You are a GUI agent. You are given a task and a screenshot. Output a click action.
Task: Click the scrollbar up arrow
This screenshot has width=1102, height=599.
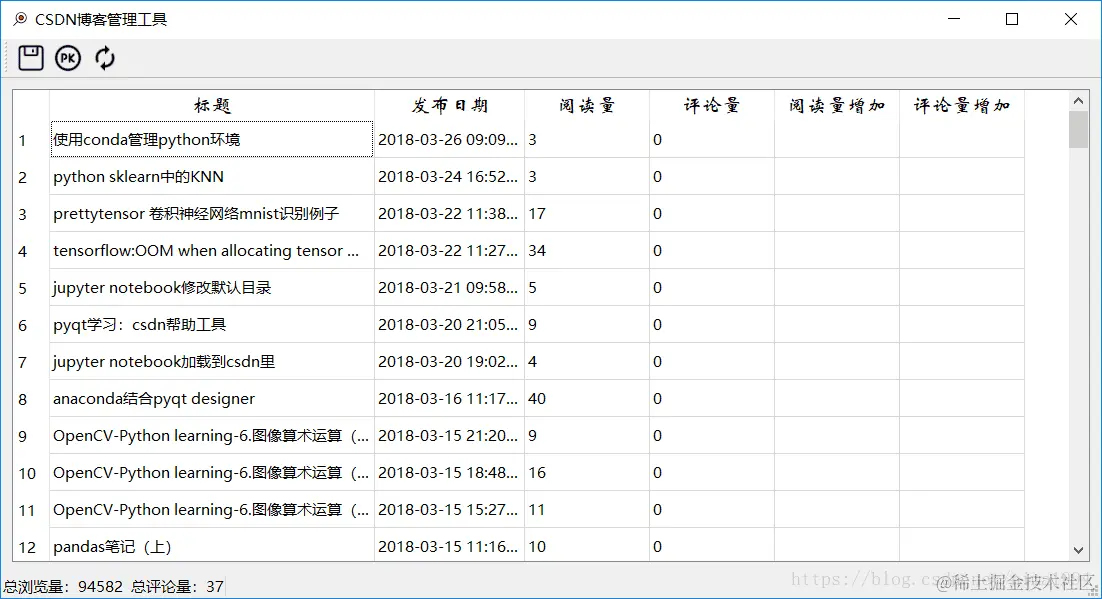tap(1078, 100)
